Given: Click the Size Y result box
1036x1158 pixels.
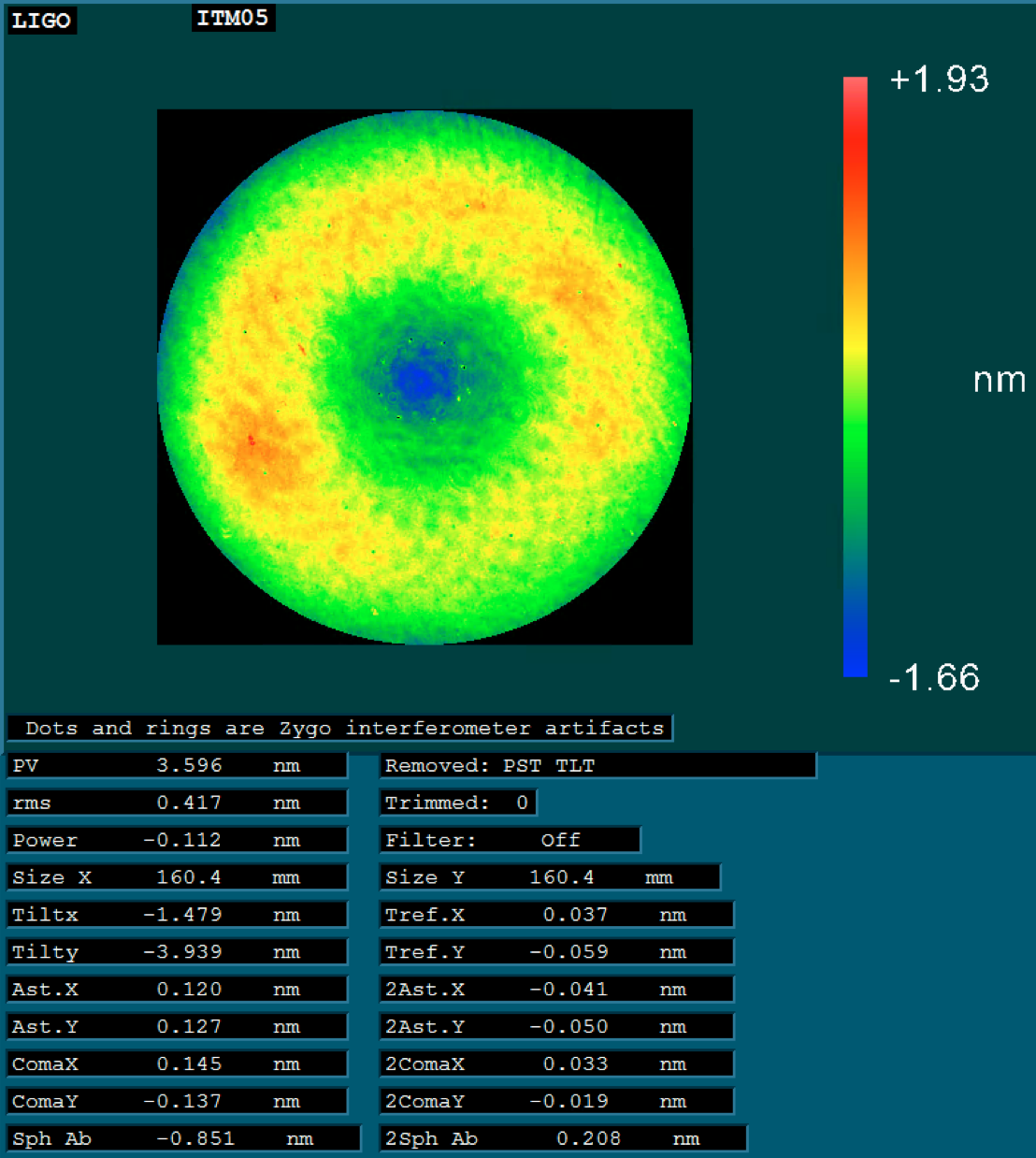Looking at the screenshot, I should [x=551, y=877].
